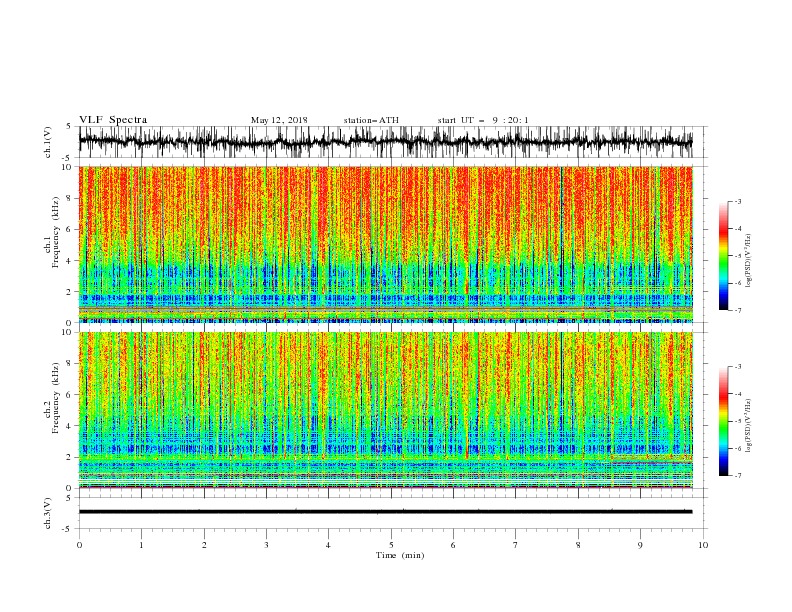Click inside the ch.1 spectrogram panel
The width and height of the screenshot is (792, 612).
click(385, 244)
